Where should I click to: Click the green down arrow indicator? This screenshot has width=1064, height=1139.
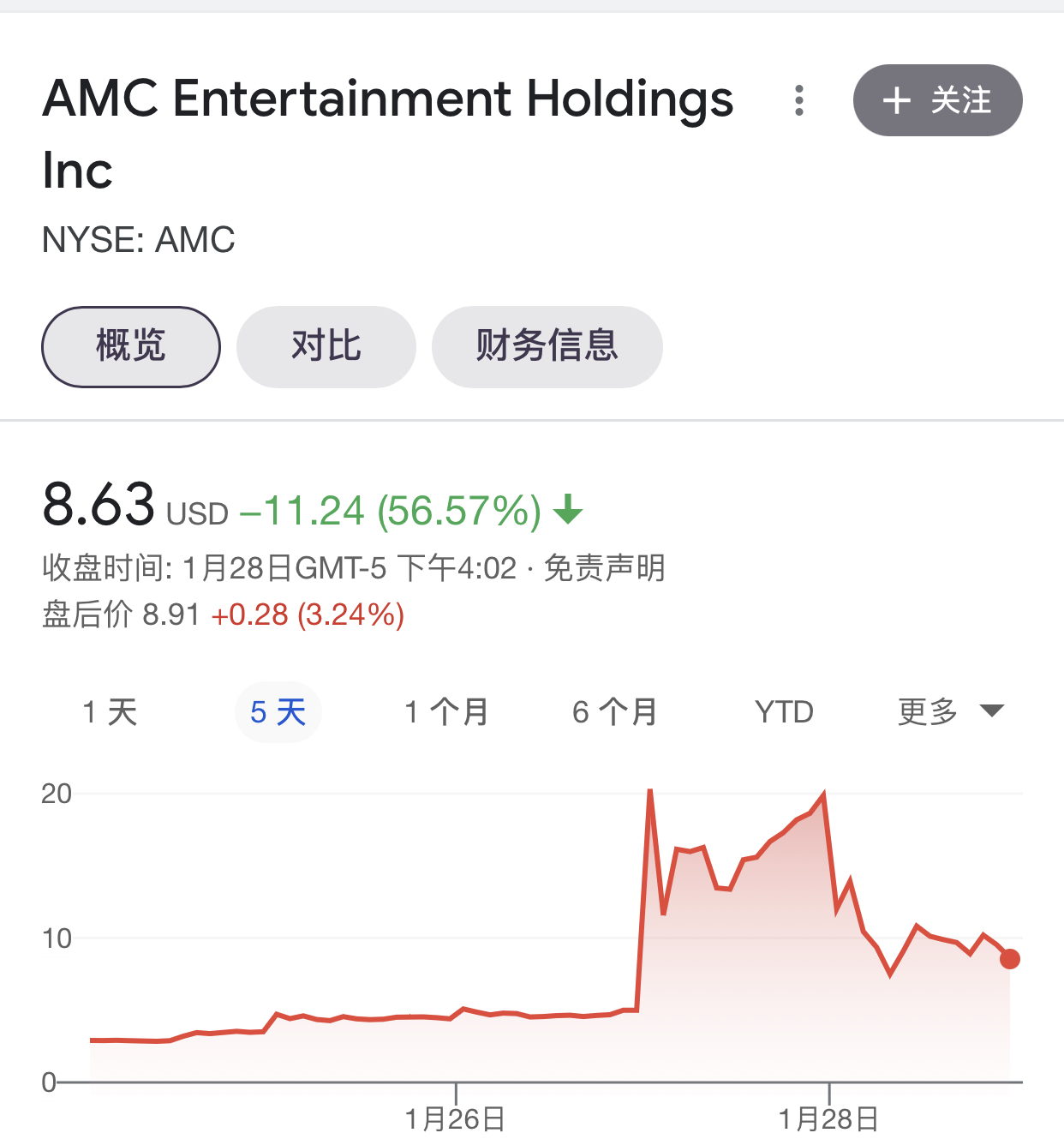point(568,511)
